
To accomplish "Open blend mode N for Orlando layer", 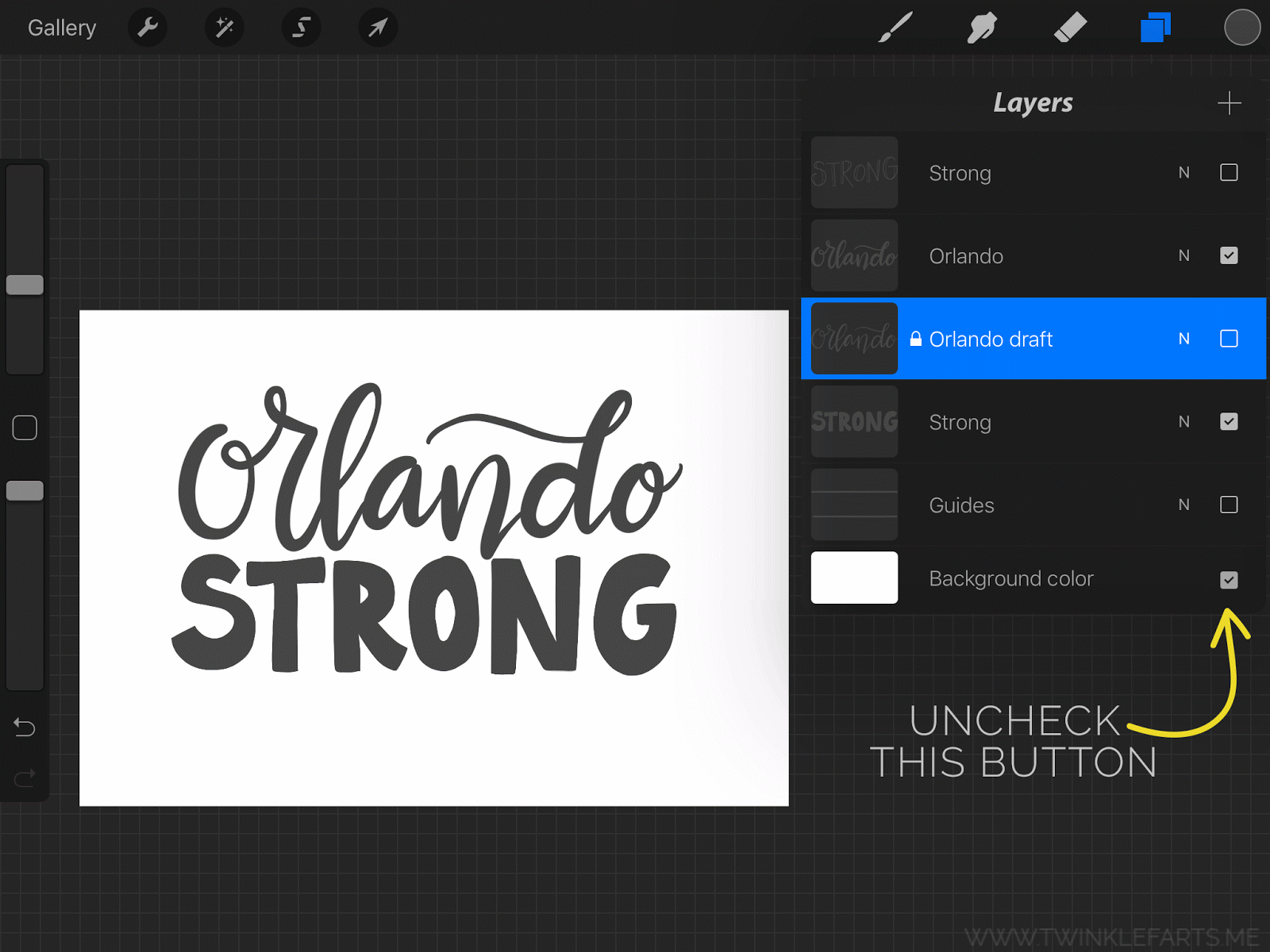I will click(1183, 255).
